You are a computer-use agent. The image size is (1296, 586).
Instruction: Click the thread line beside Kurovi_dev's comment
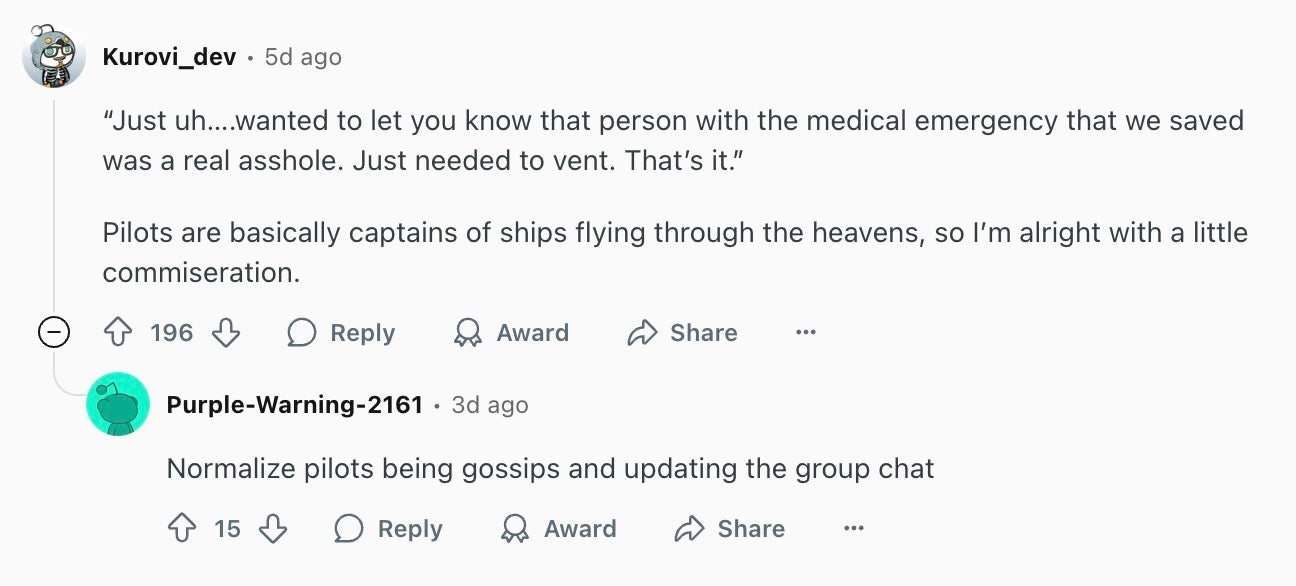coord(54,200)
